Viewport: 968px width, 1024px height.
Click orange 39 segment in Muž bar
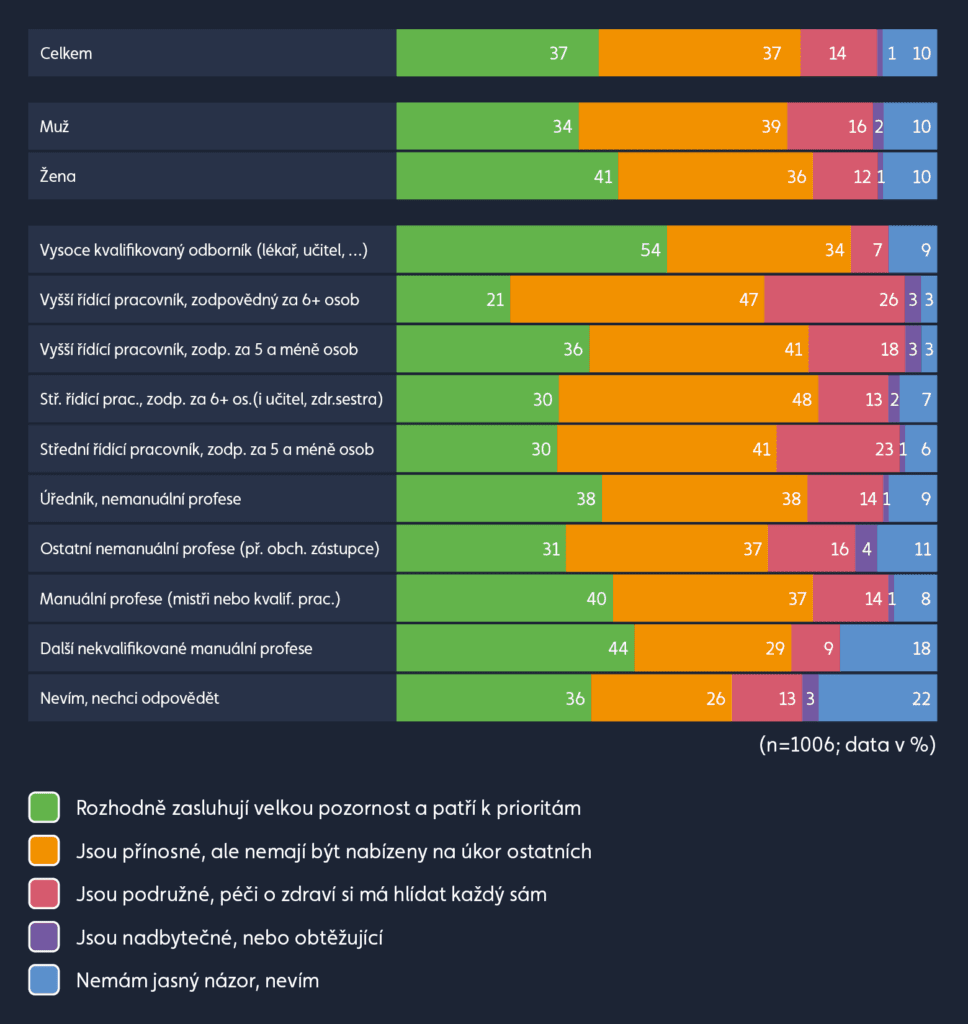click(x=682, y=127)
